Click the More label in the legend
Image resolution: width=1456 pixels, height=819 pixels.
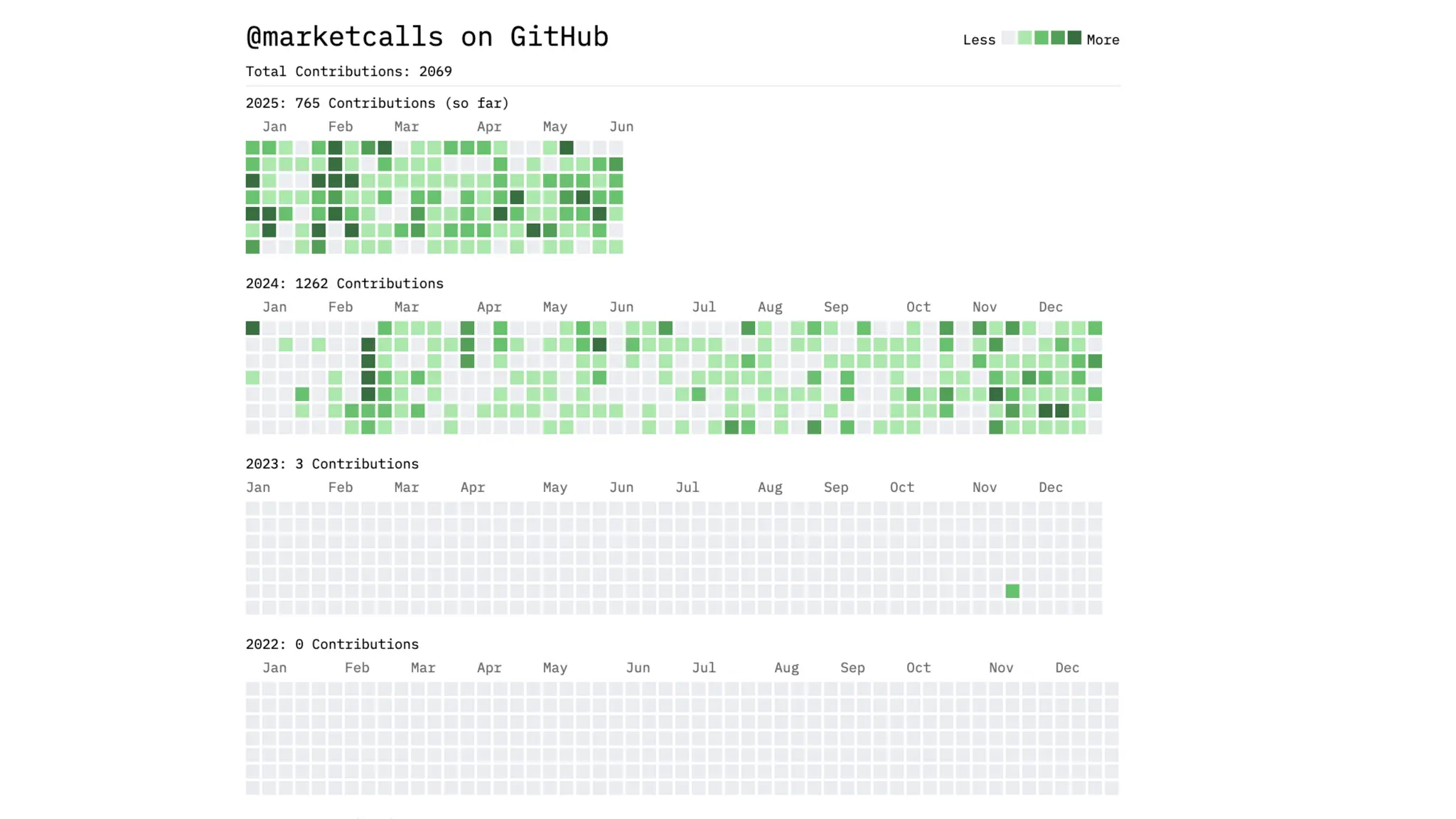click(x=1103, y=41)
